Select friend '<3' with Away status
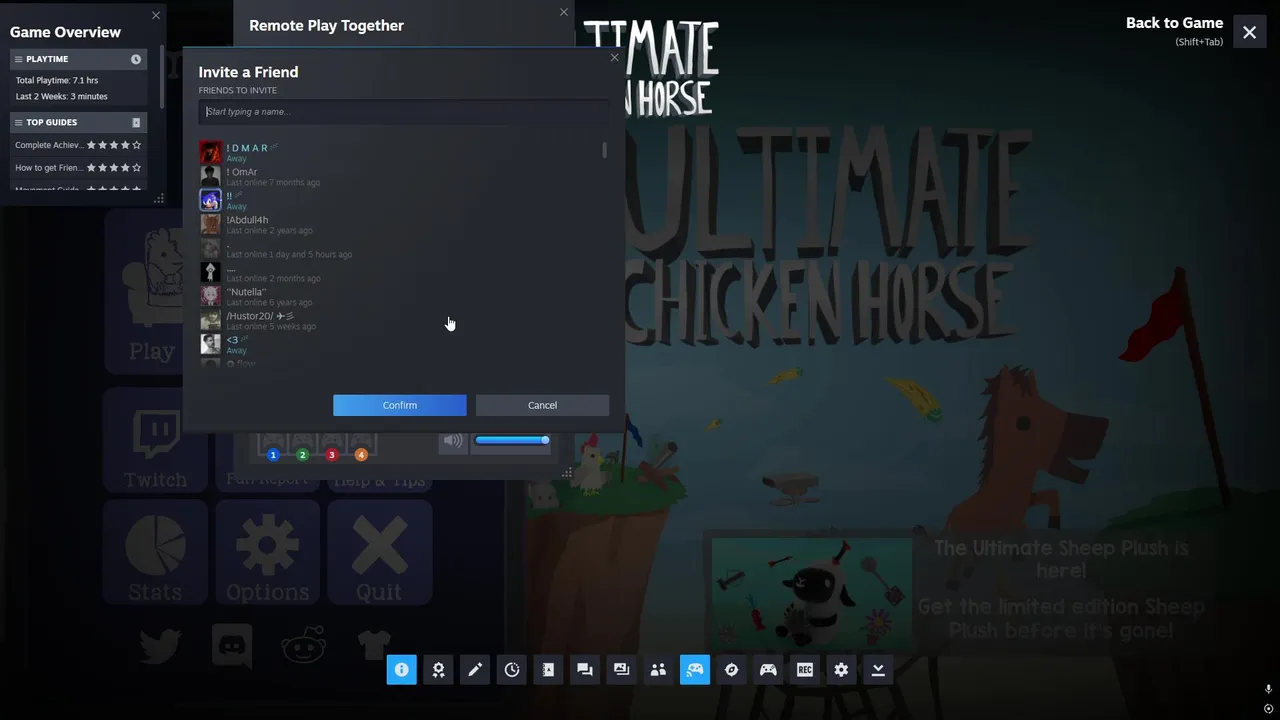 click(x=400, y=344)
